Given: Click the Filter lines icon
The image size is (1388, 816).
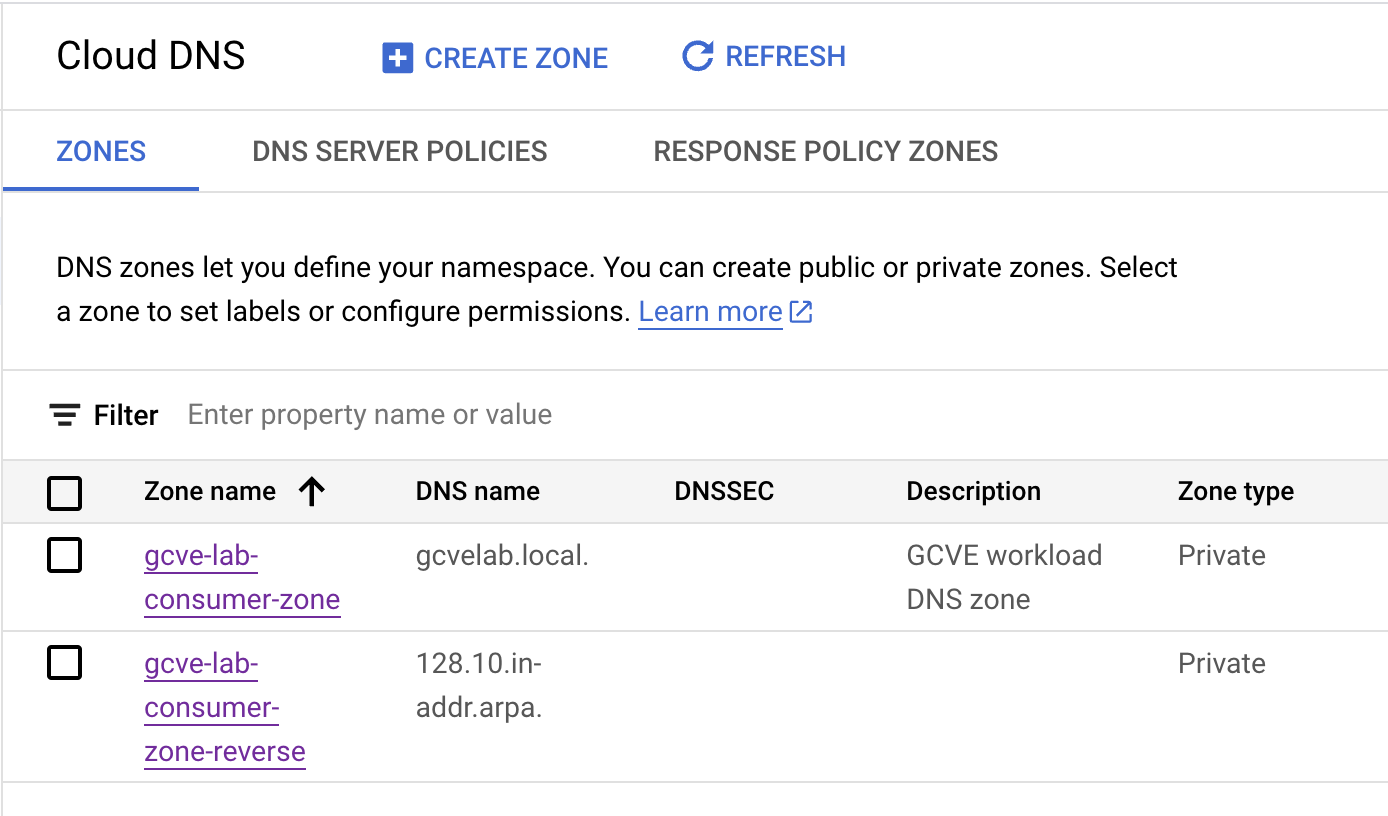Looking at the screenshot, I should point(65,415).
